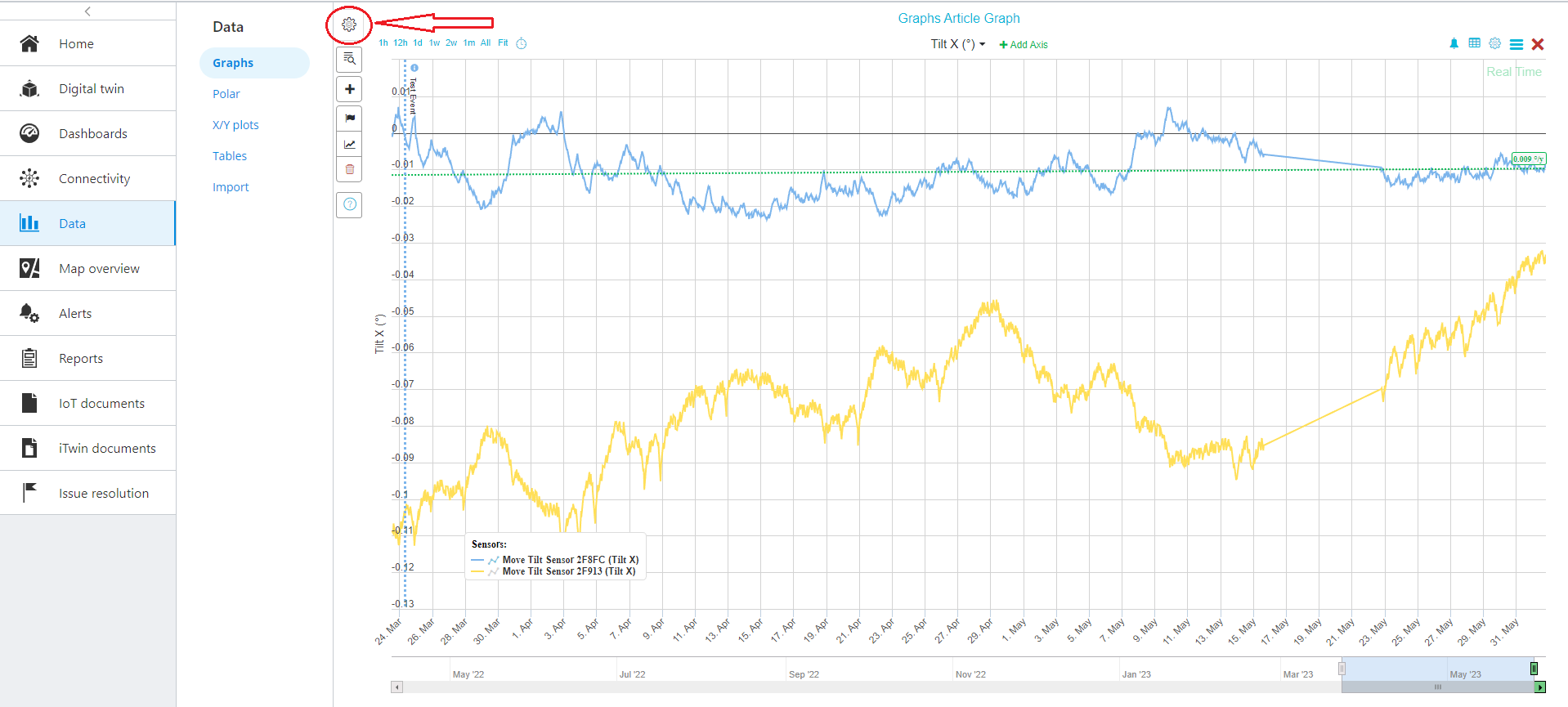Click the small gear icon above chart
1568x707 pixels.
(1494, 43)
